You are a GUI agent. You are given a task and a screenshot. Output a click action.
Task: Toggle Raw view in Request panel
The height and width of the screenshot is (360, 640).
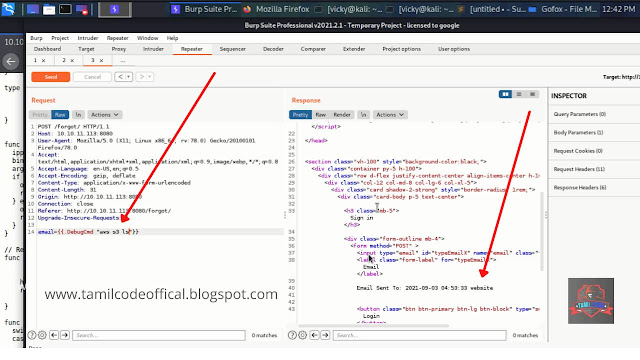60,115
